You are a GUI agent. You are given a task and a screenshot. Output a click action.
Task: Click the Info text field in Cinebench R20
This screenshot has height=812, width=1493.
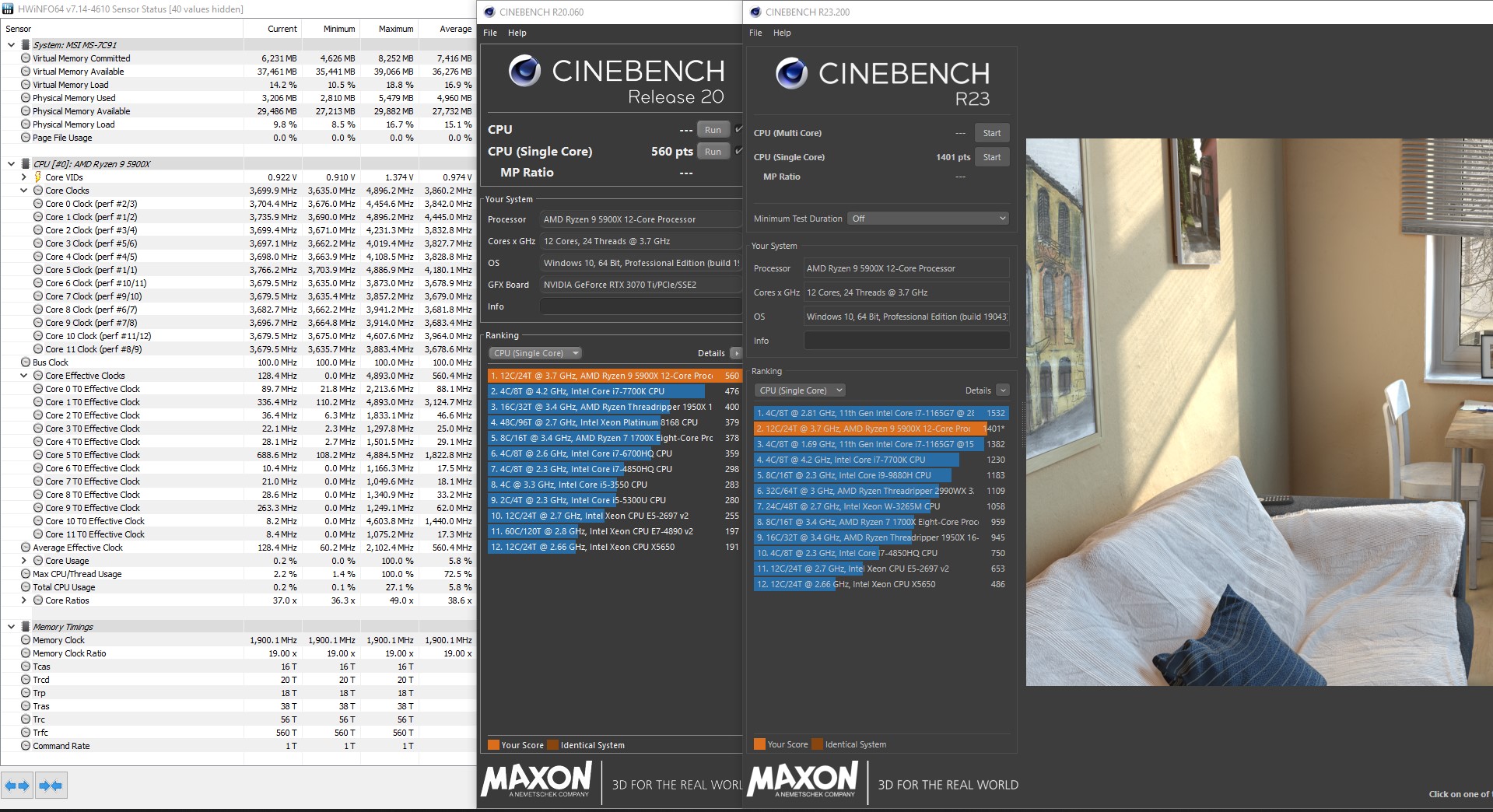click(x=641, y=306)
